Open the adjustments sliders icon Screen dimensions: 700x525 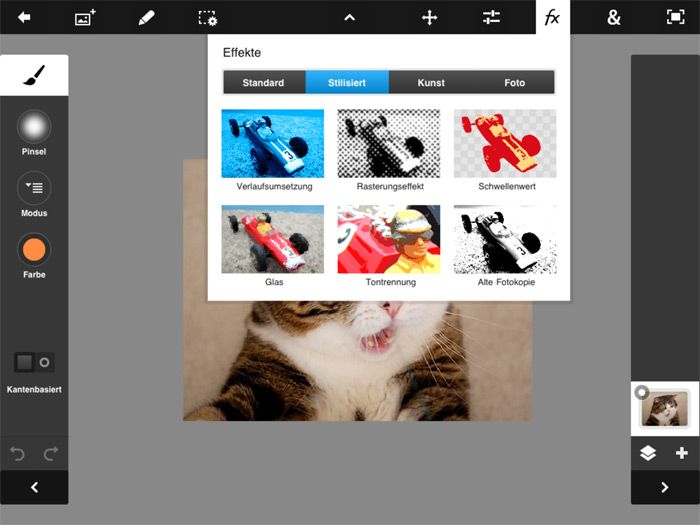click(x=491, y=17)
